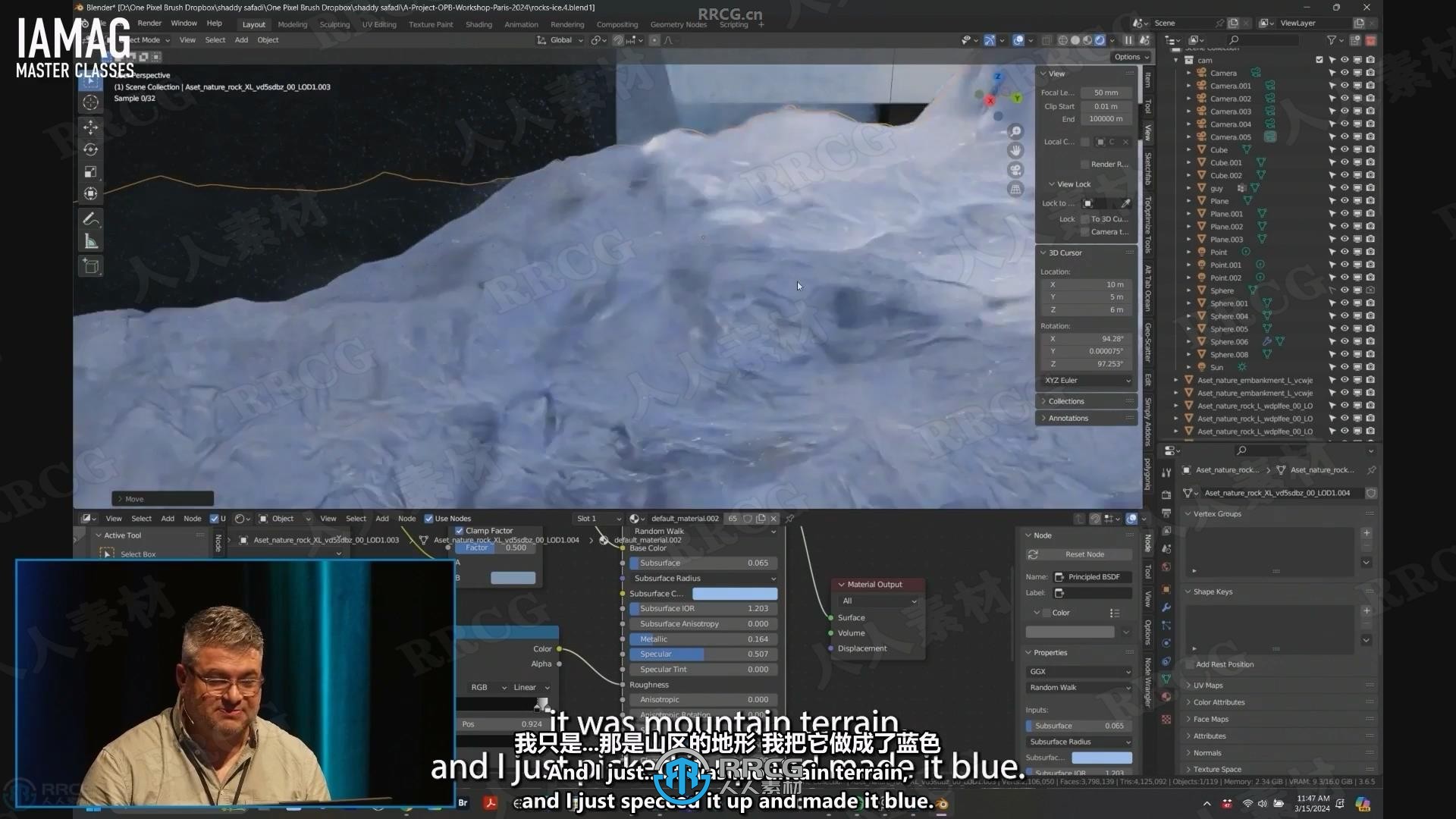Click the outliner filter funnel icon
This screenshot has width=1456, height=819.
click(1332, 40)
